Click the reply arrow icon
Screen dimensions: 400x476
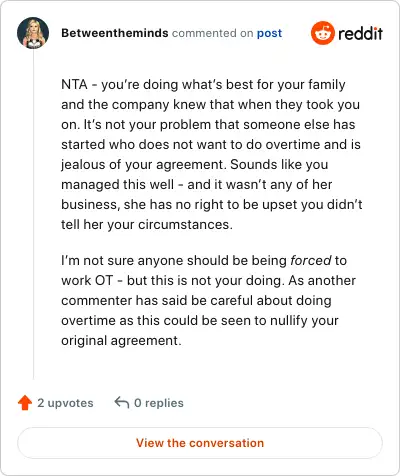[122, 402]
